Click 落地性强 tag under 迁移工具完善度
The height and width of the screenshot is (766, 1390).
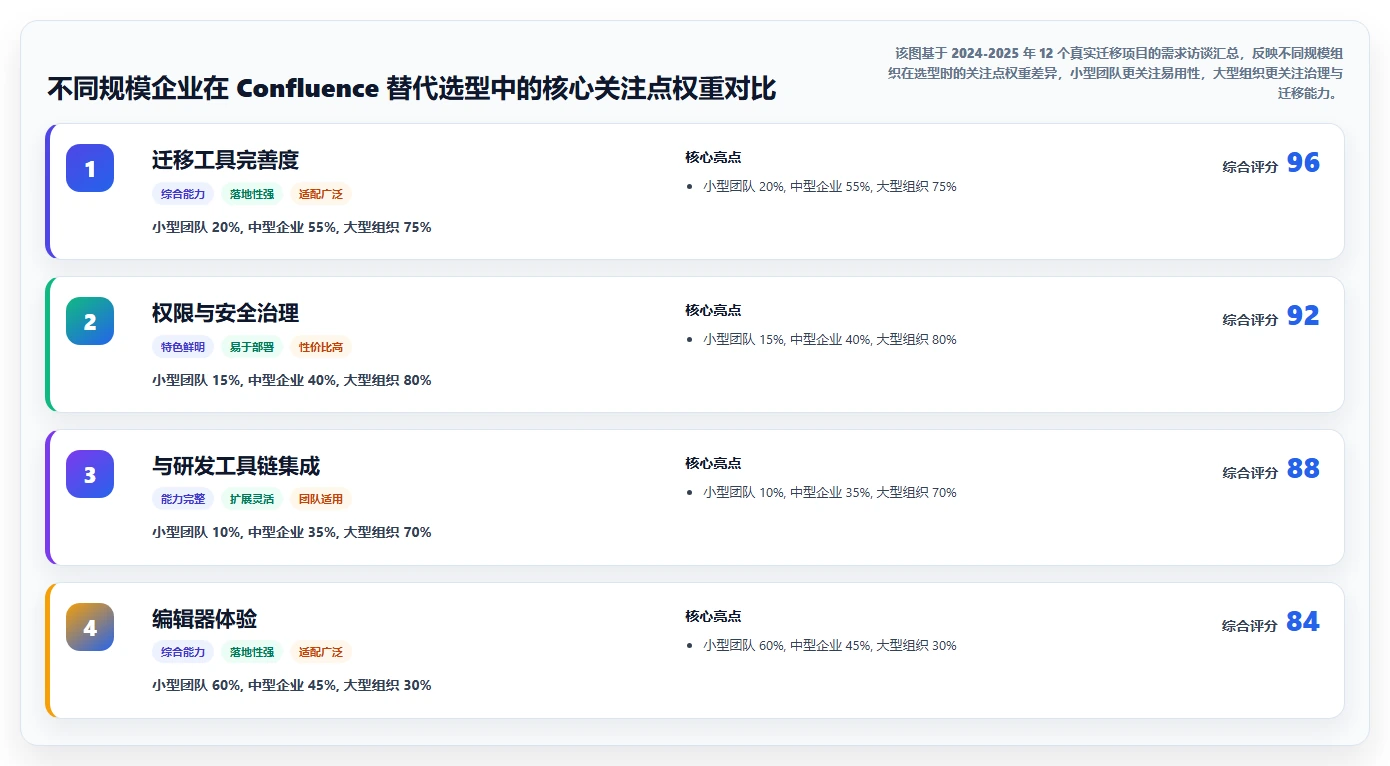[x=252, y=194]
